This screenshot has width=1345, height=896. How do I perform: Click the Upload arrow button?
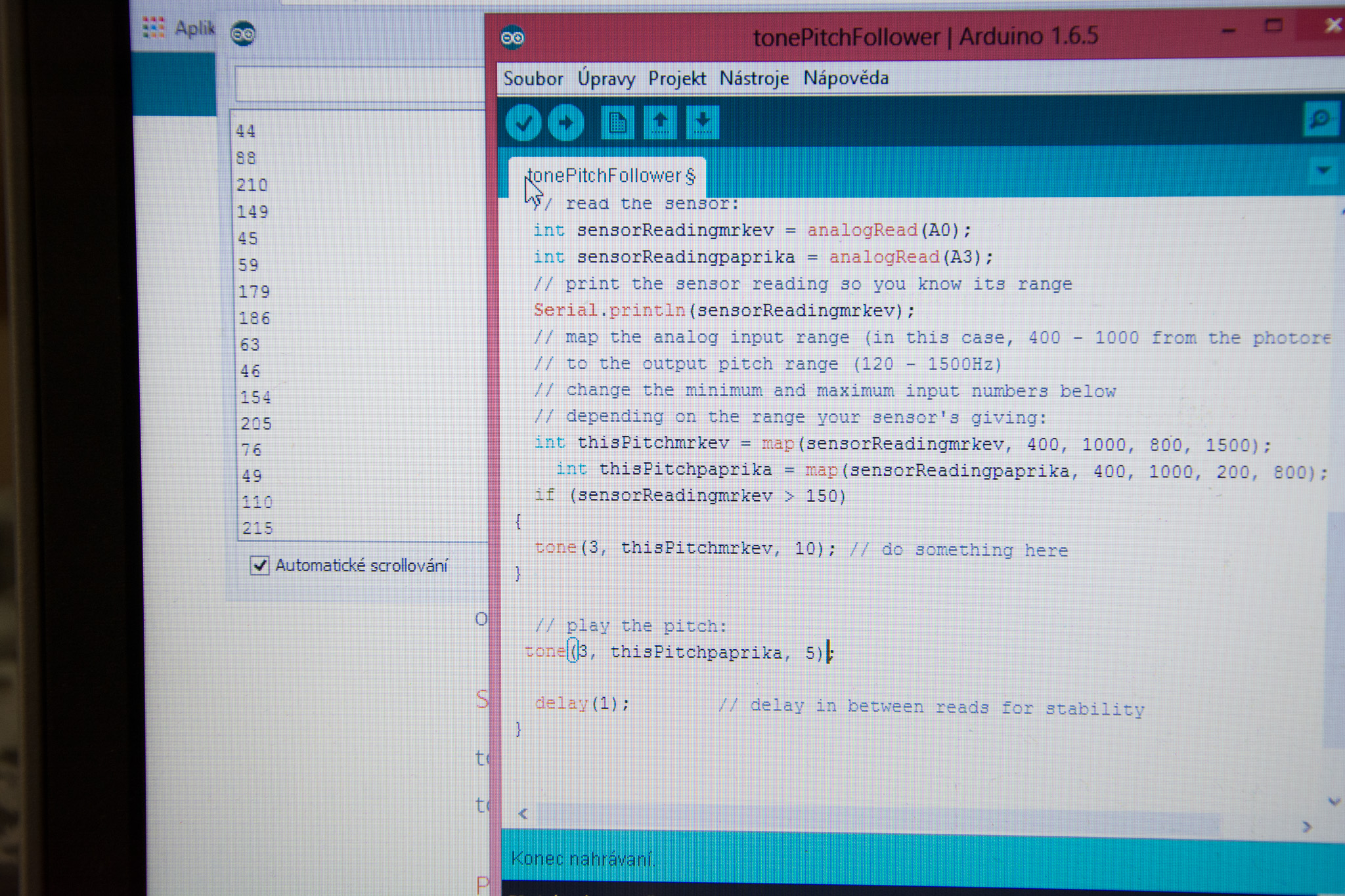coord(565,123)
